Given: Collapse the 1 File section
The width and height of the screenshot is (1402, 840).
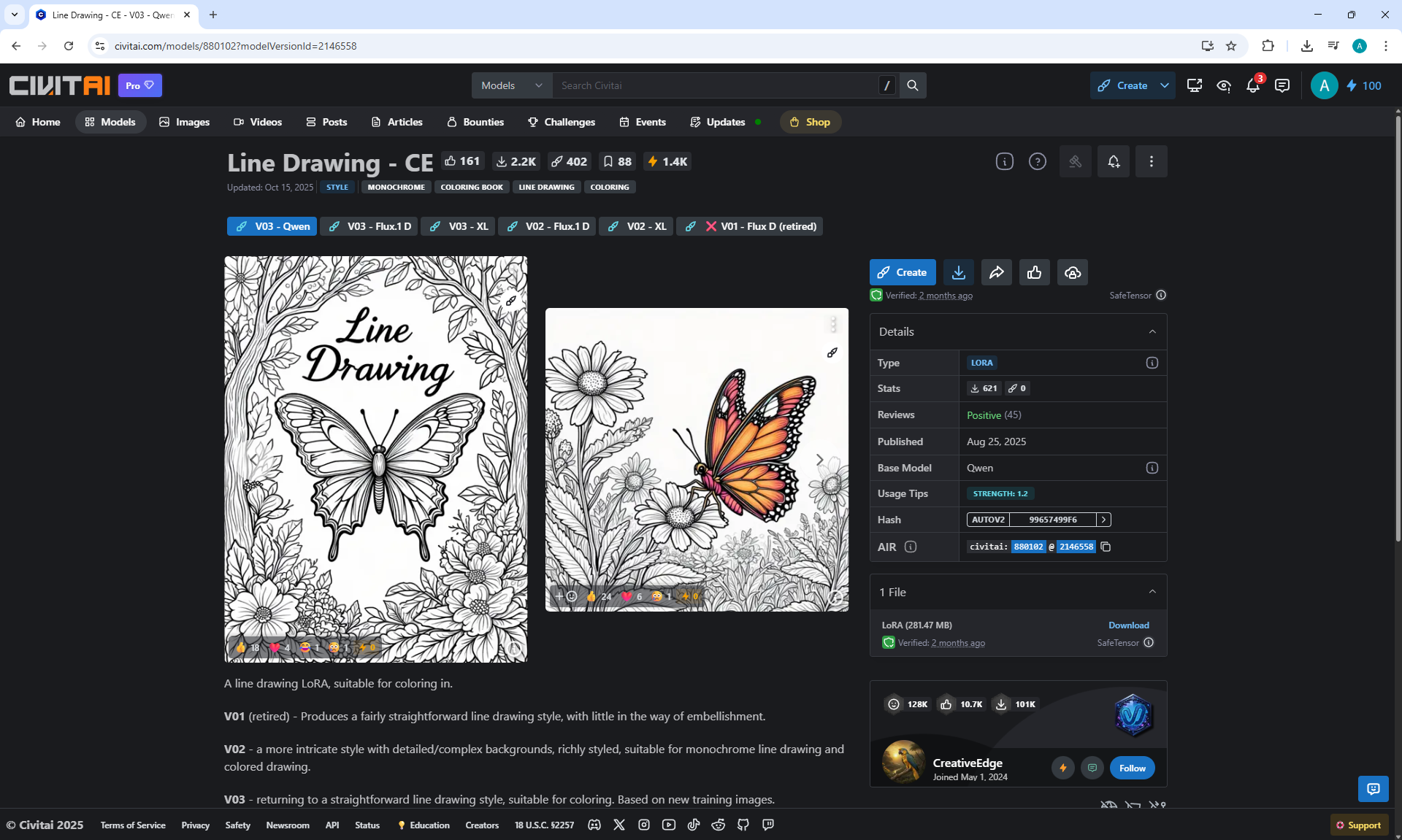Looking at the screenshot, I should (1152, 592).
